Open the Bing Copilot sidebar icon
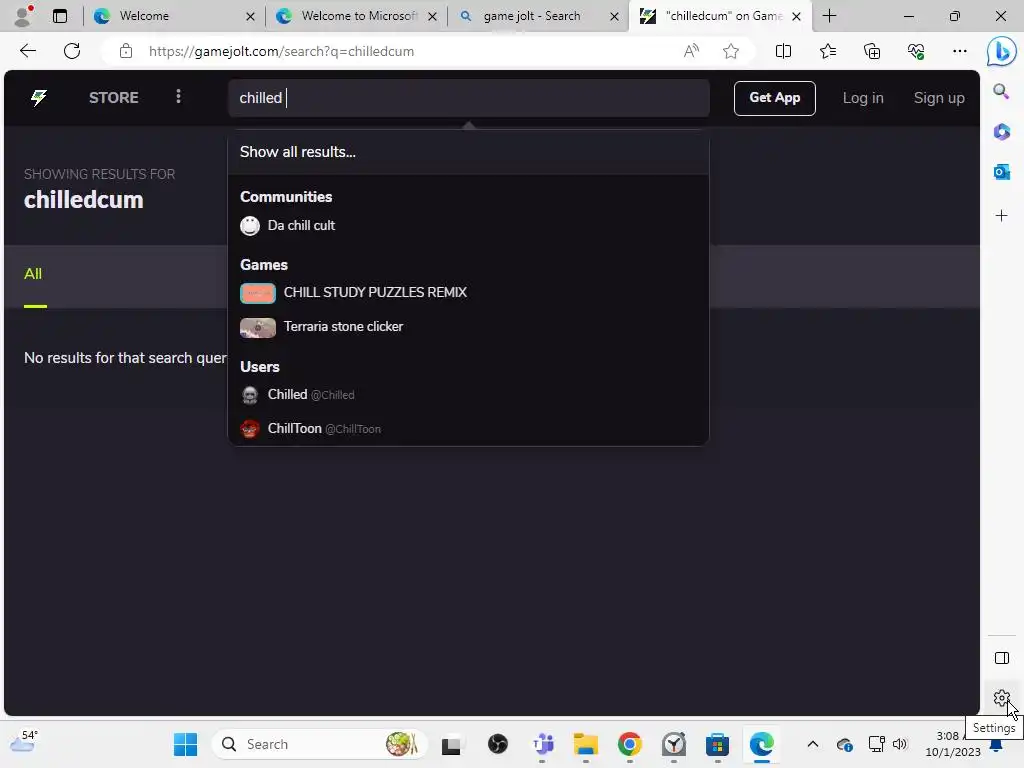The height and width of the screenshot is (768, 1024). (x=1001, y=52)
